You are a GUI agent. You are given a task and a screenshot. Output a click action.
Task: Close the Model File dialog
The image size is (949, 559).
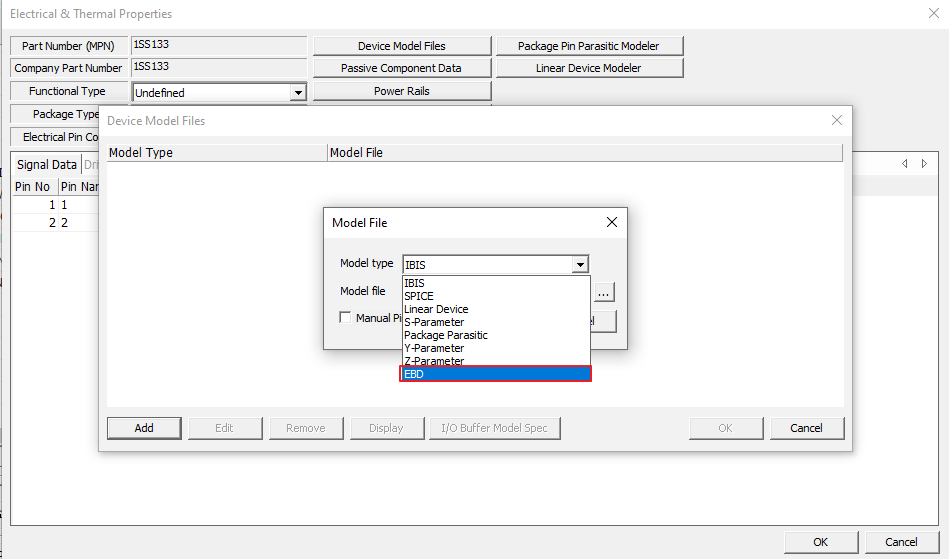612,222
